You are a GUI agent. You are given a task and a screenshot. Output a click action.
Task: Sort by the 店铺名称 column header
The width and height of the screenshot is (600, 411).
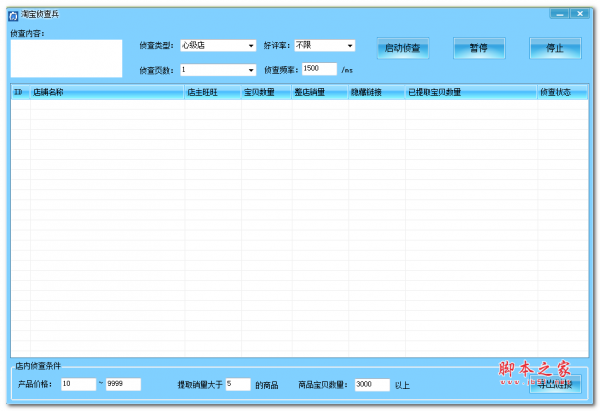click(x=107, y=92)
